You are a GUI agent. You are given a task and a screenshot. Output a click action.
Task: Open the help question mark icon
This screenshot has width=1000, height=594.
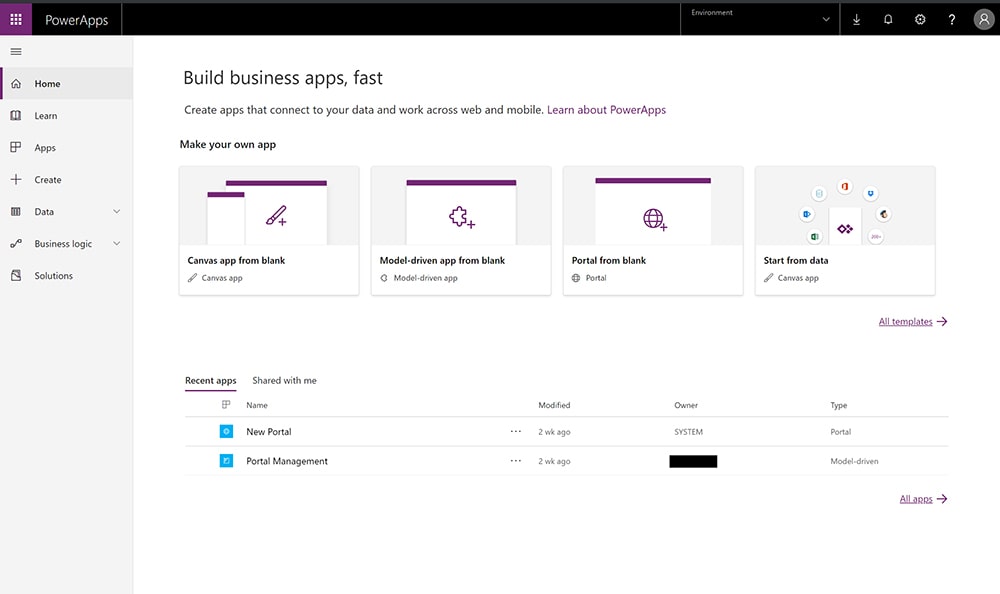coord(952,20)
